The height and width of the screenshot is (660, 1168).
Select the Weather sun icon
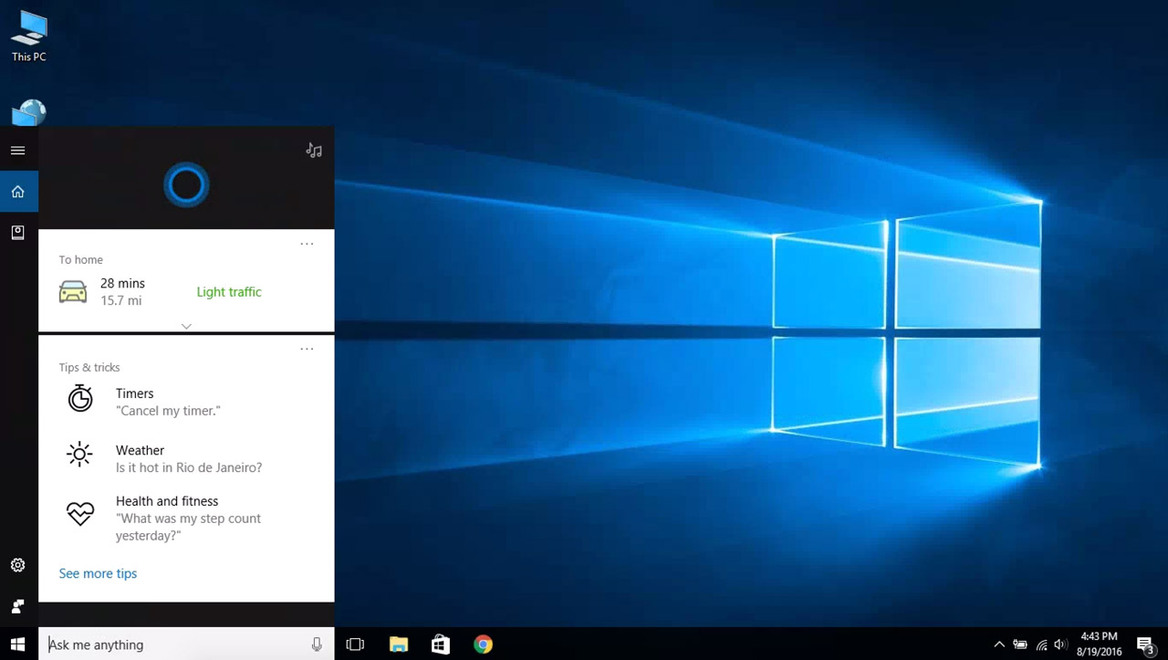[x=79, y=454]
